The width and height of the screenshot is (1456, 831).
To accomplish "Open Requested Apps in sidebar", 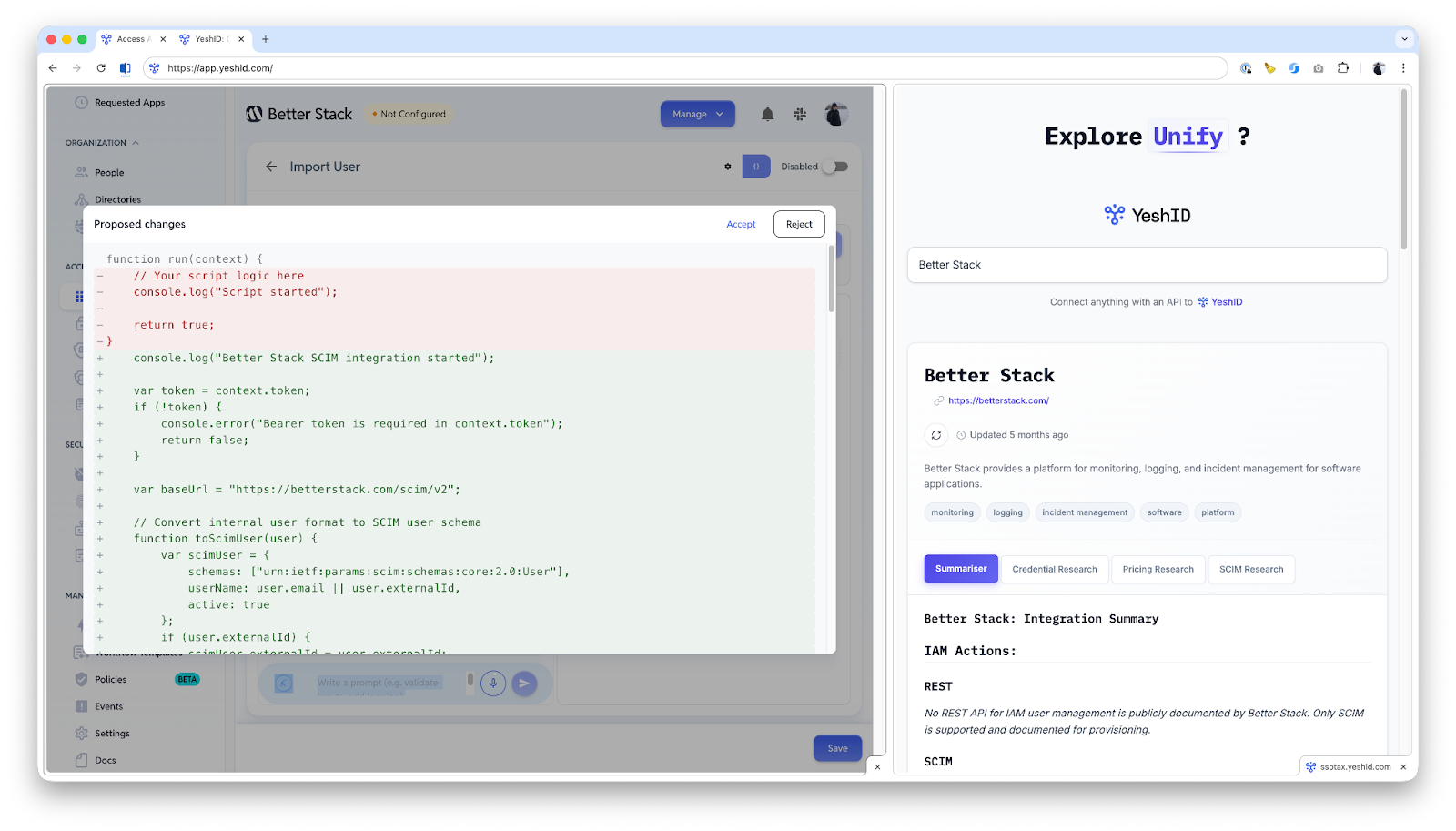I will (130, 103).
